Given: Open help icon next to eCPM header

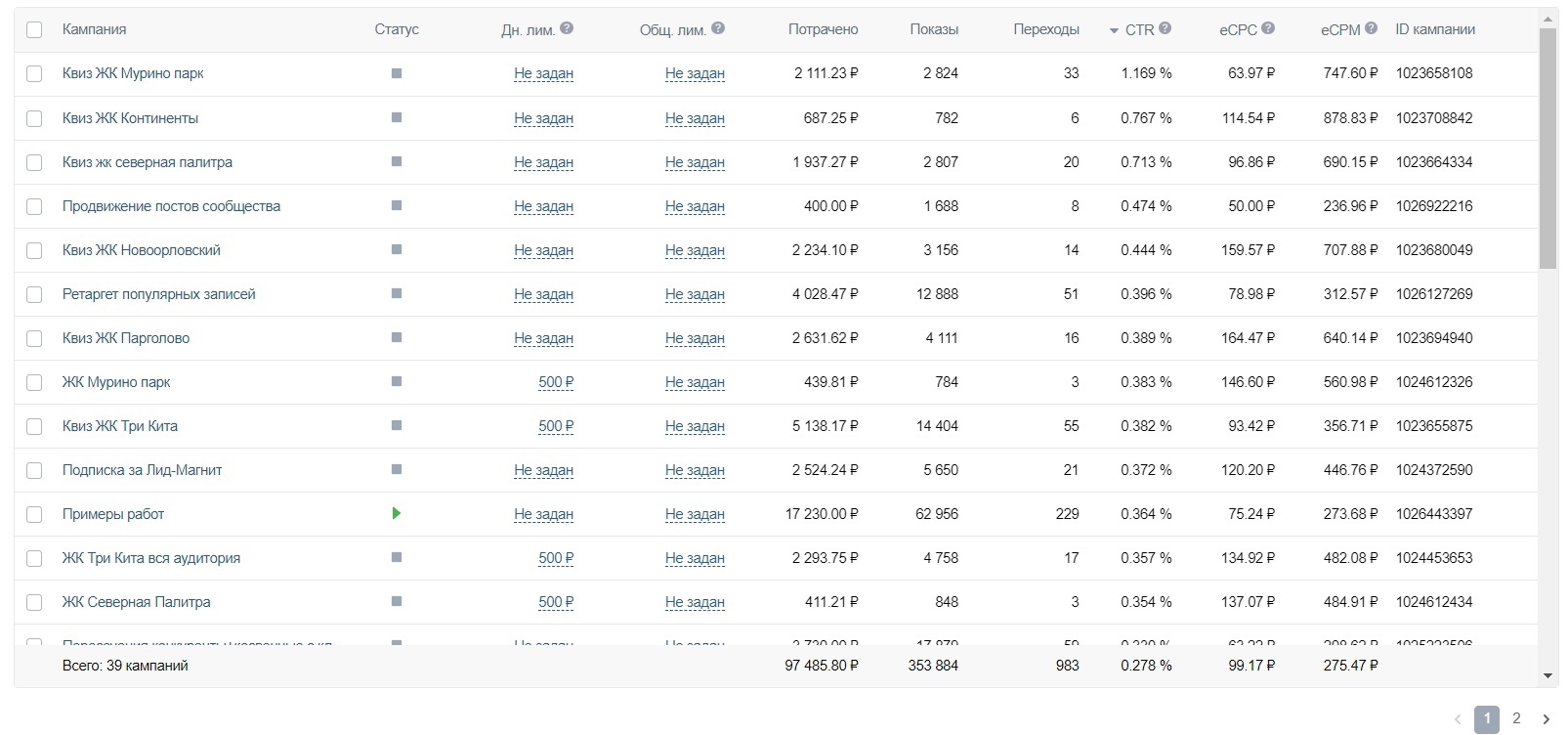Looking at the screenshot, I should pos(1372,28).
